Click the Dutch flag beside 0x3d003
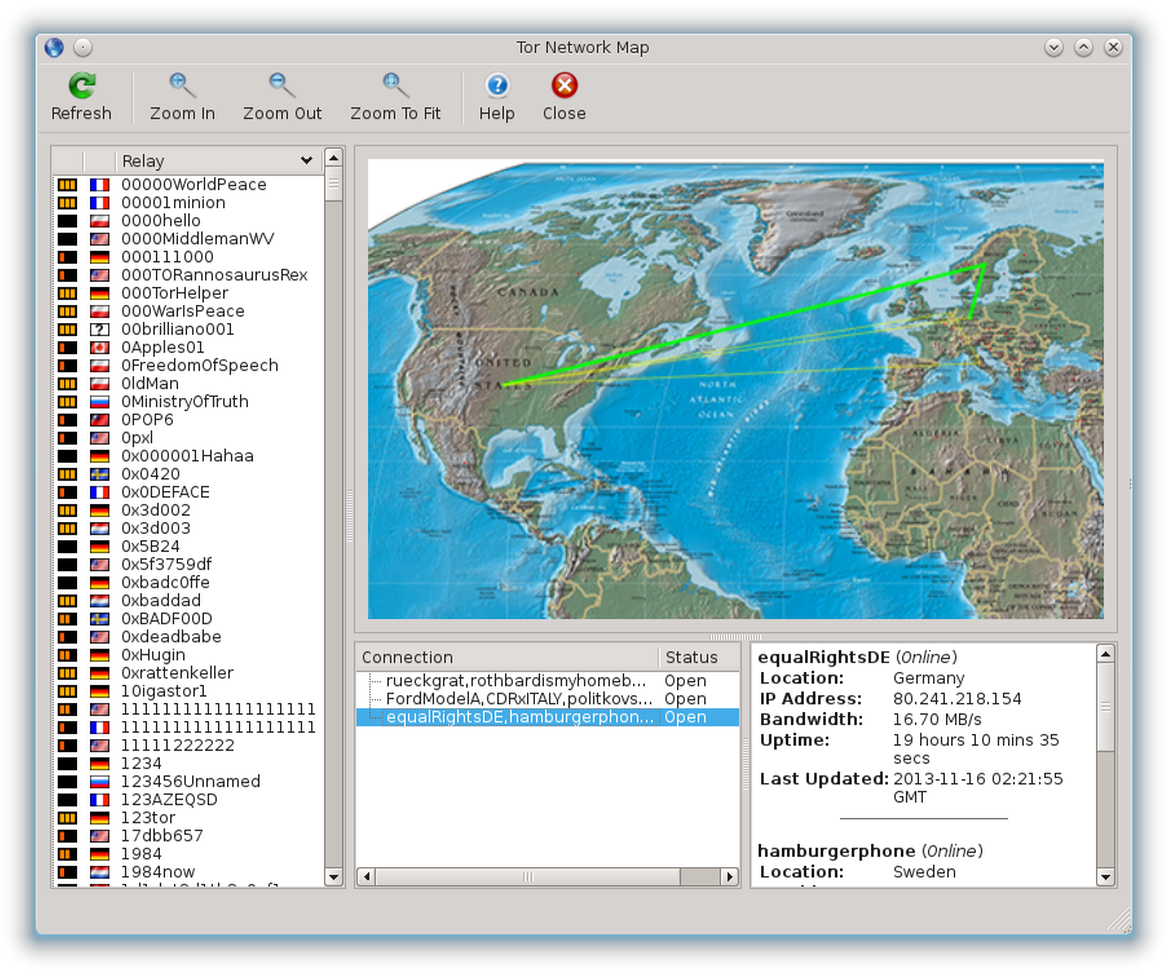 pos(99,528)
